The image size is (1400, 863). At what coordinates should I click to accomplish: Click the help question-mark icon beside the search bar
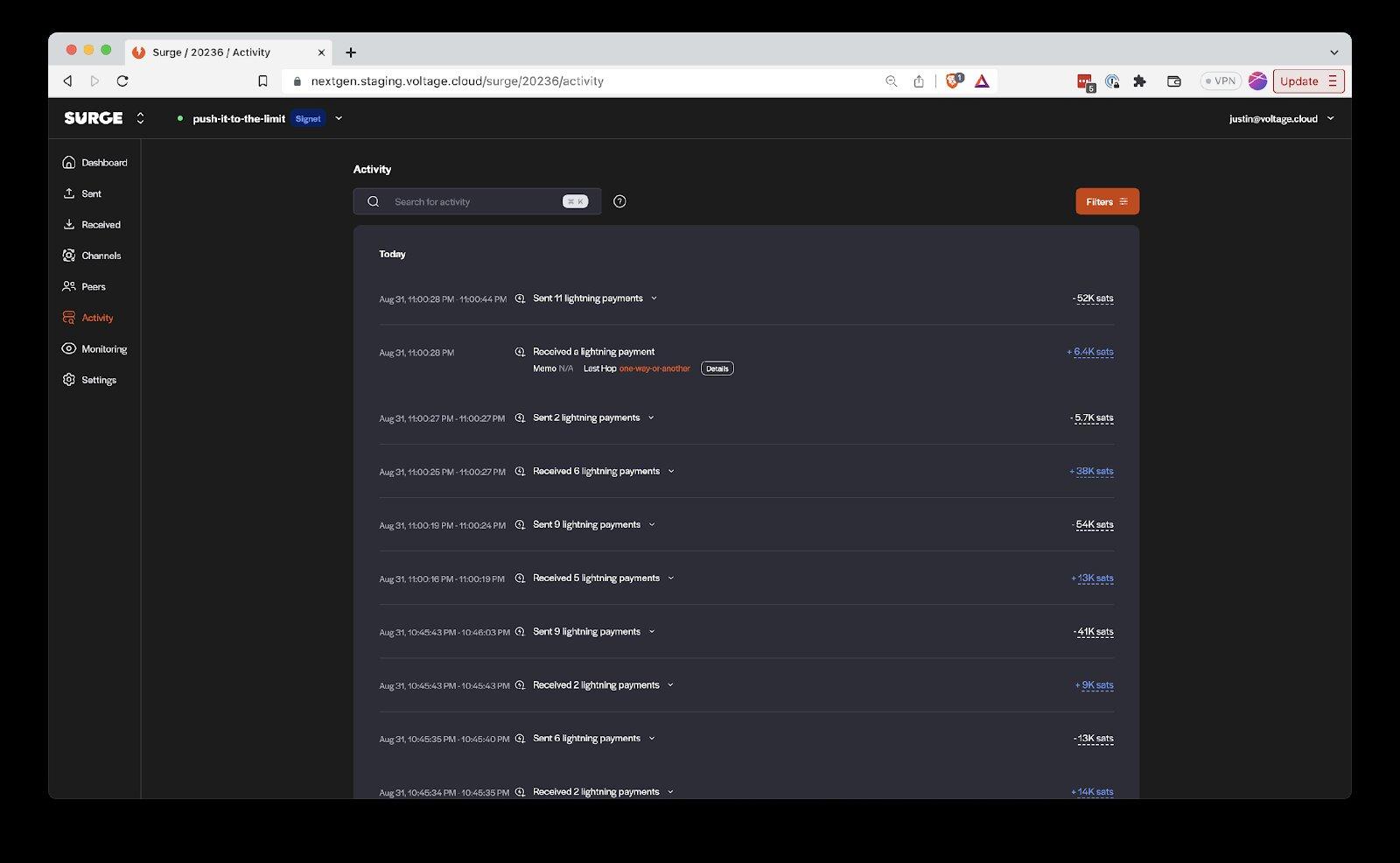(x=619, y=201)
